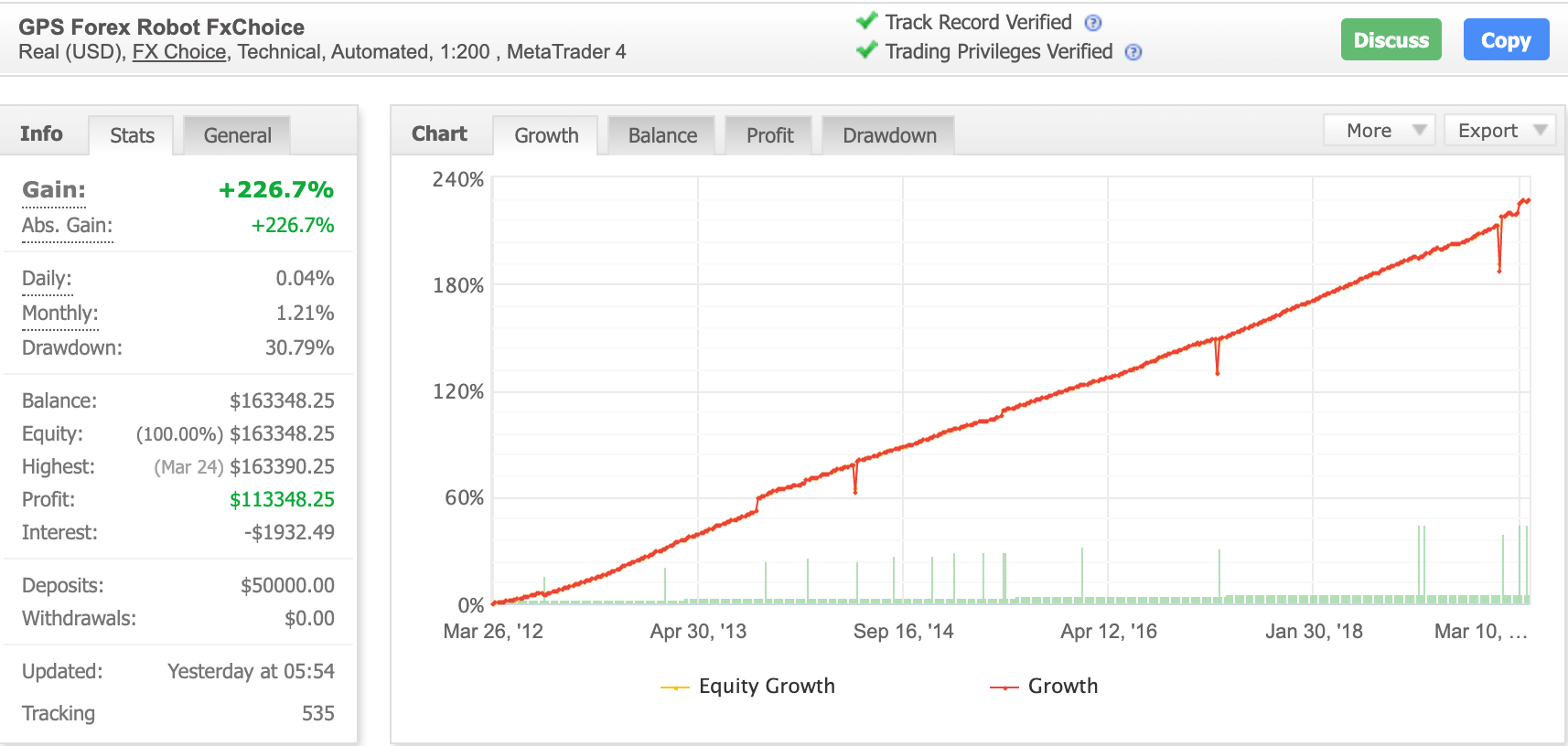Click the Track Record Verified help icon
Image resolution: width=1568 pixels, height=746 pixels.
coord(1092,24)
